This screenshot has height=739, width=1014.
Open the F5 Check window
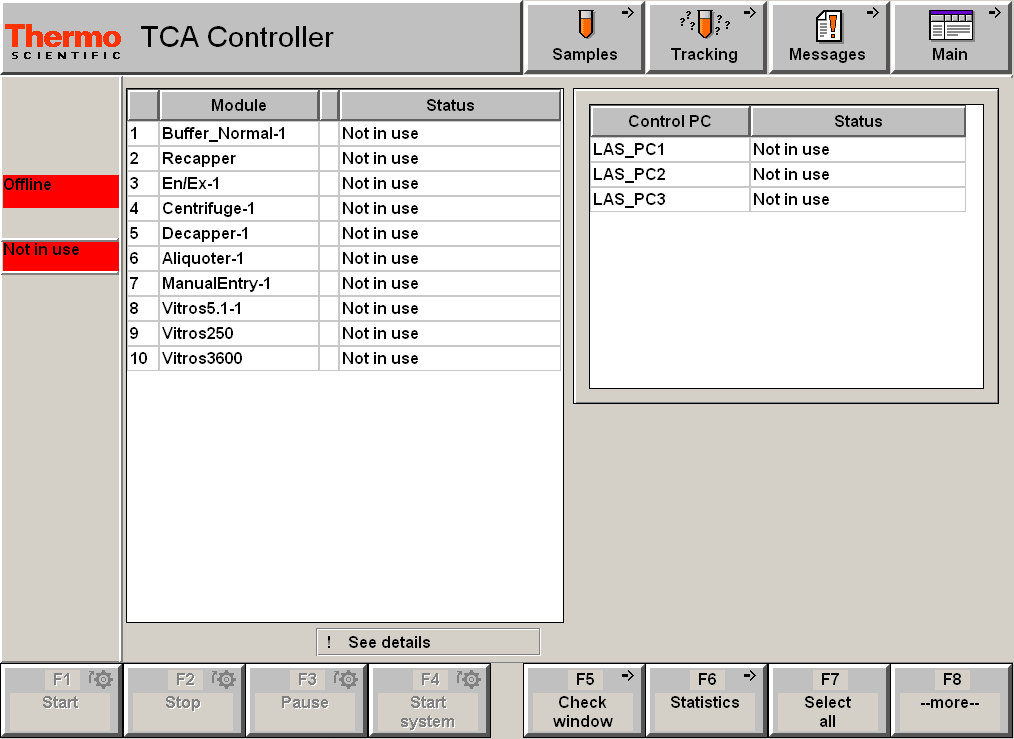pyautogui.click(x=584, y=700)
